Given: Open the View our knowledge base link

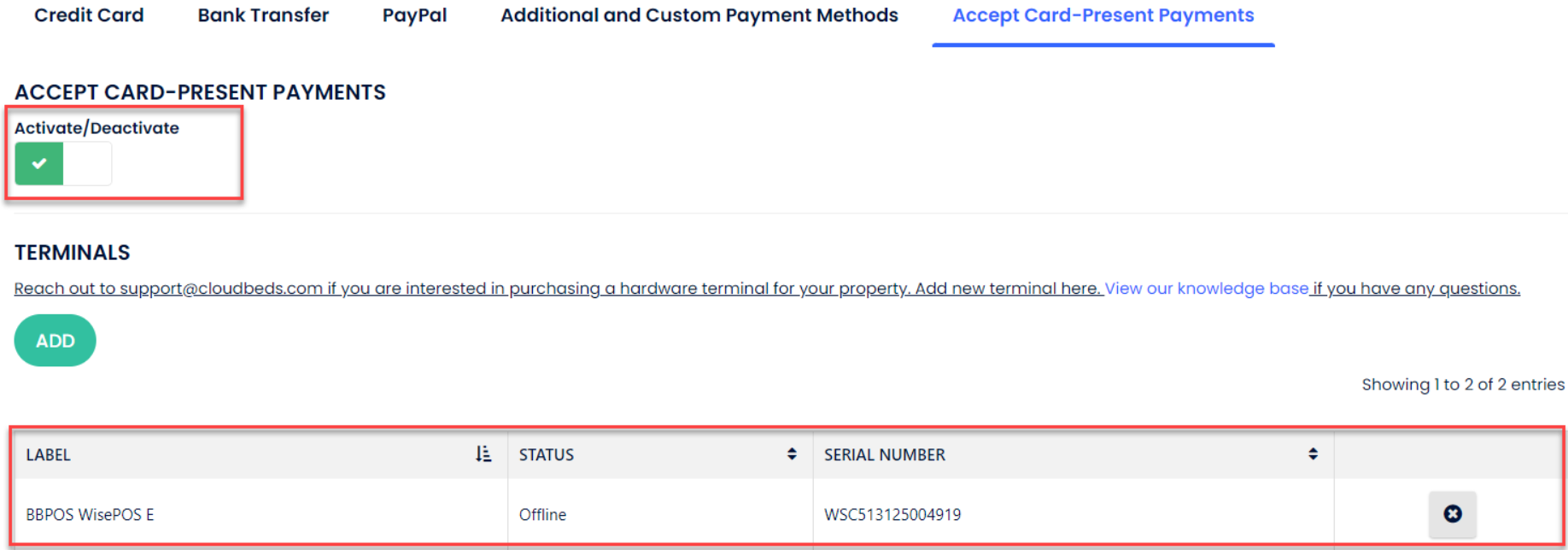Looking at the screenshot, I should click(x=1206, y=289).
